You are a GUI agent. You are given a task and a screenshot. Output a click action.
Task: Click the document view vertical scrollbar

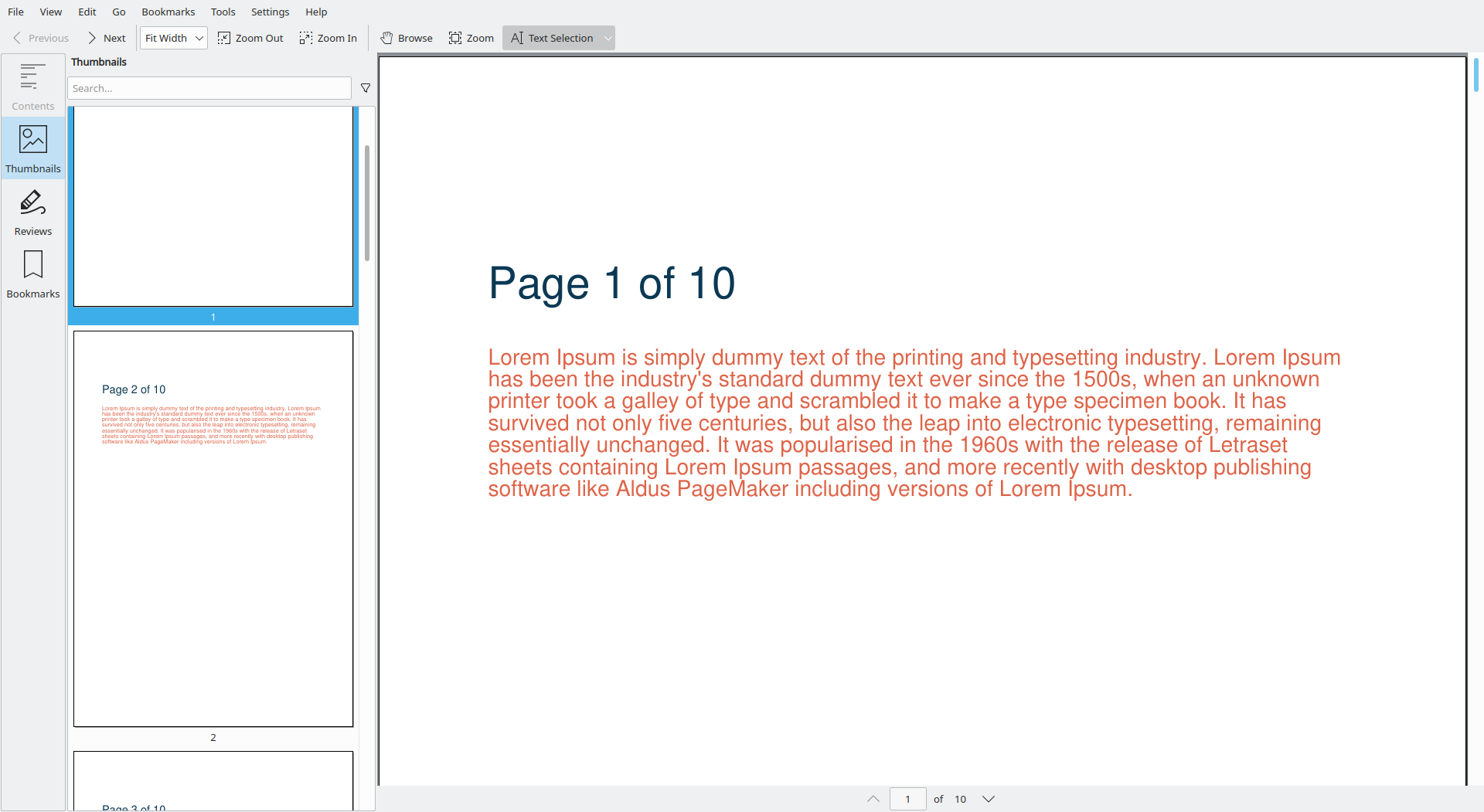(1476, 76)
